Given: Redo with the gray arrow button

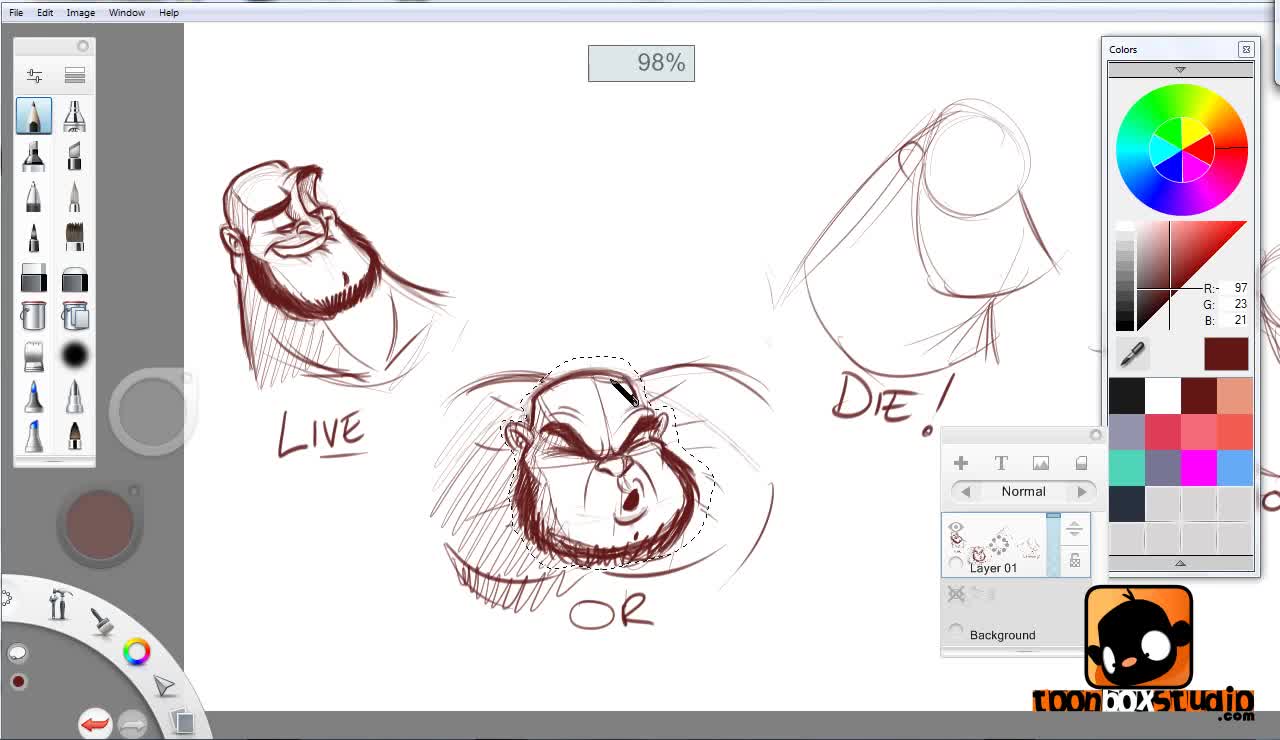Looking at the screenshot, I should pos(133,723).
